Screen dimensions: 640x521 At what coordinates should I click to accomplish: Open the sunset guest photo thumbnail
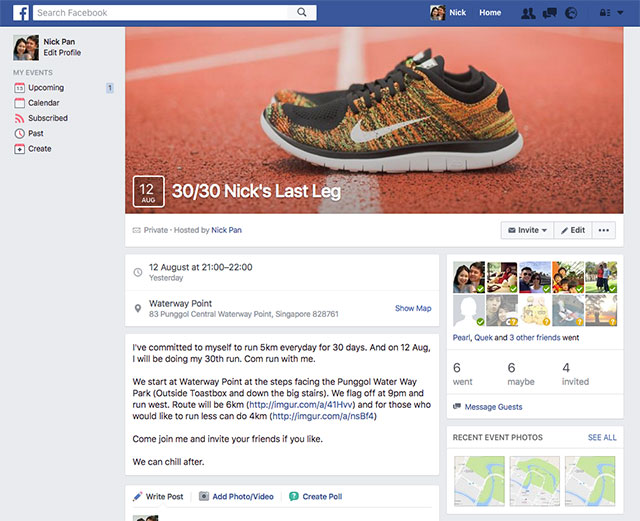tap(601, 311)
